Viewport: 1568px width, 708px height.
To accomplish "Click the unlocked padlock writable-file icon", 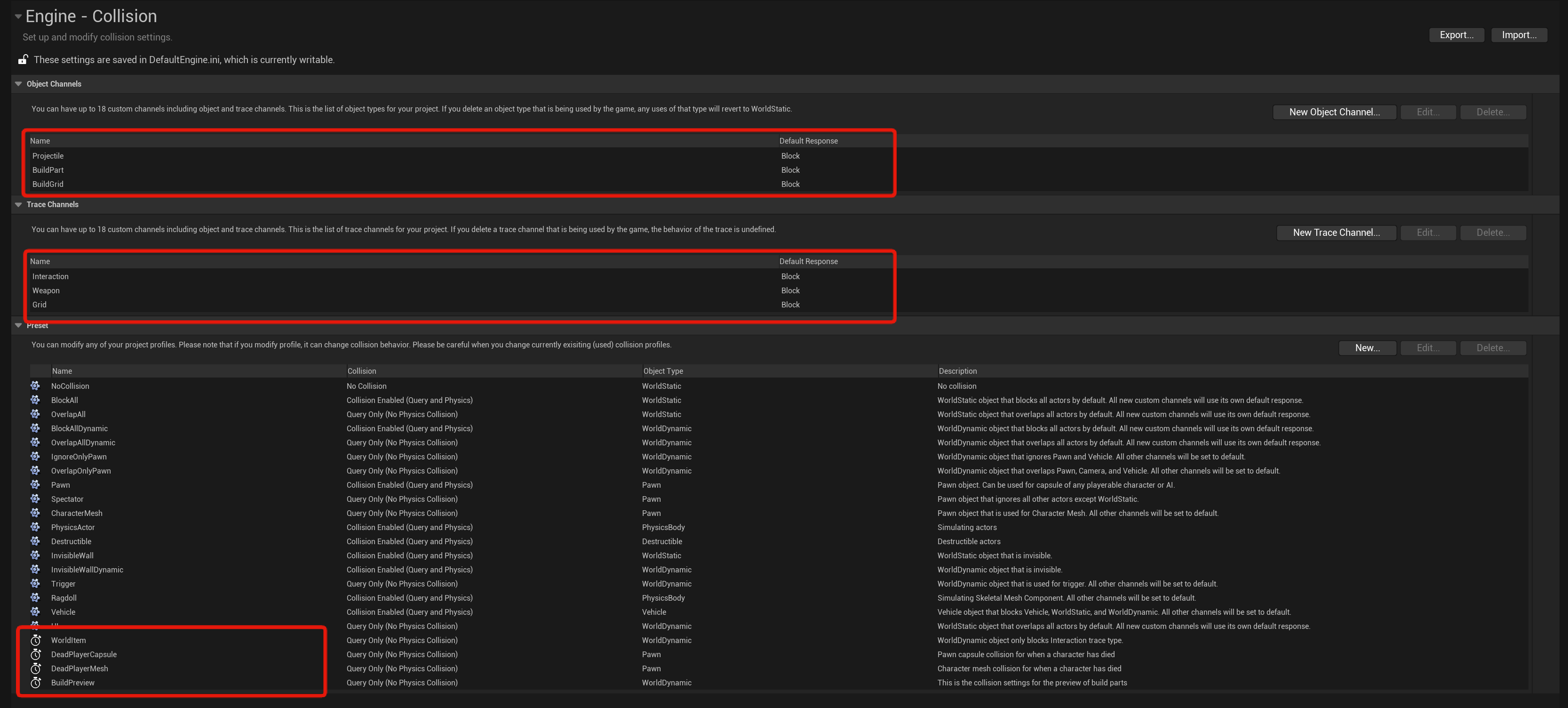I will [23, 59].
